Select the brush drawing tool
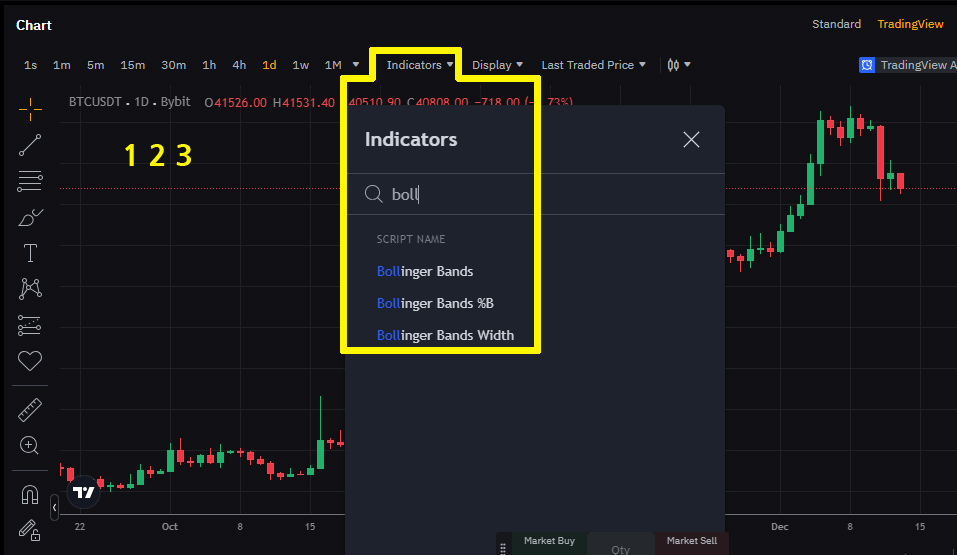Screen dimensions: 957x555 (x=30, y=217)
